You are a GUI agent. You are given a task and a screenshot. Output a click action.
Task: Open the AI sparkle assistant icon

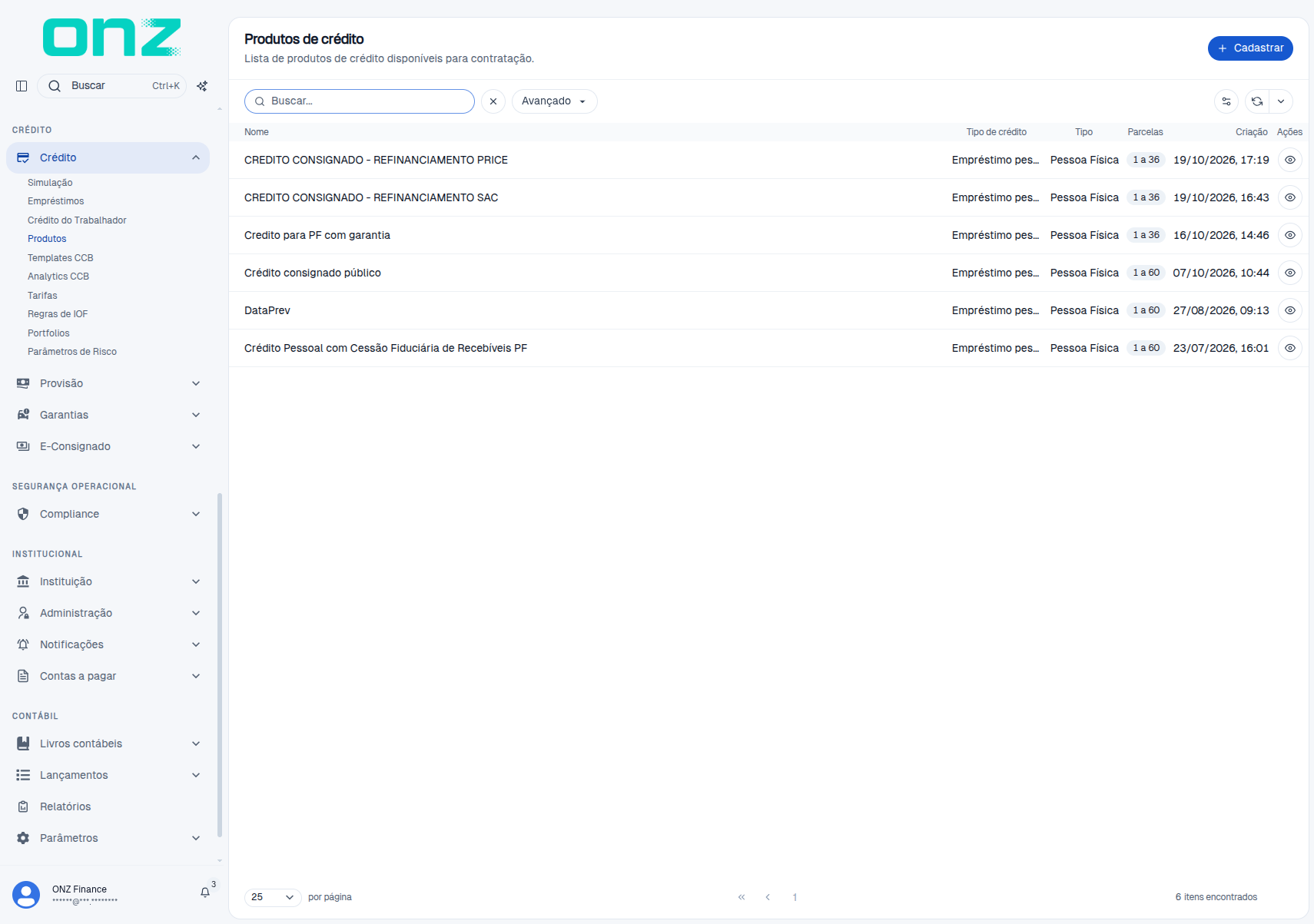coord(202,86)
